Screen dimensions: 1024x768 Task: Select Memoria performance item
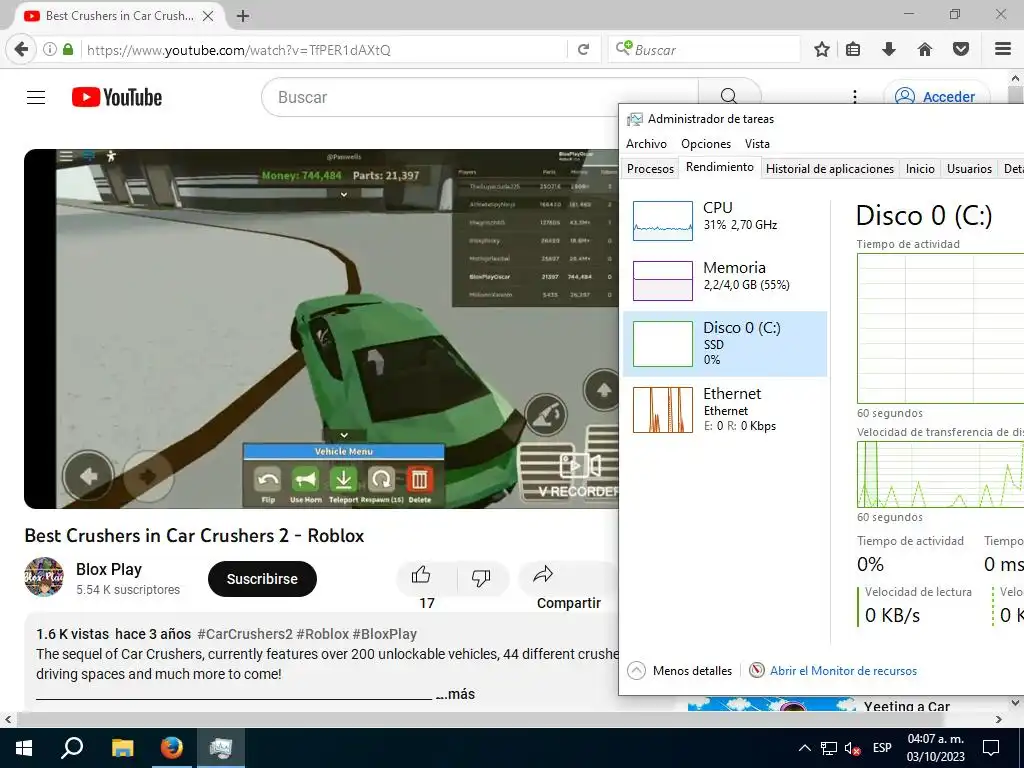725,280
